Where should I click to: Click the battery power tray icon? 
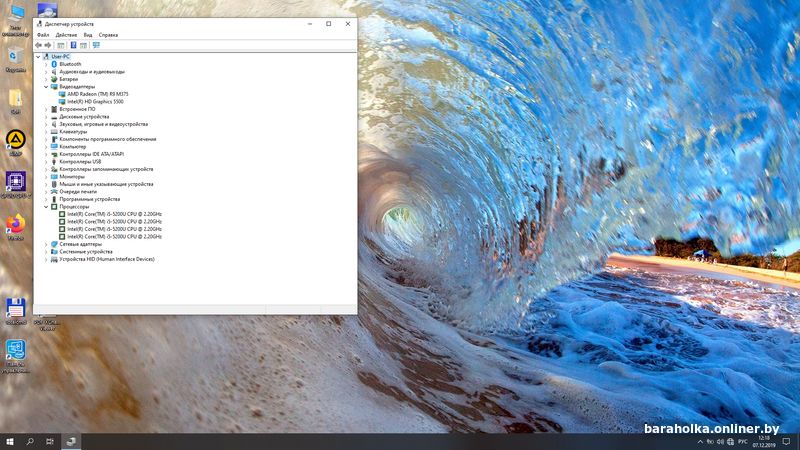coord(710,442)
